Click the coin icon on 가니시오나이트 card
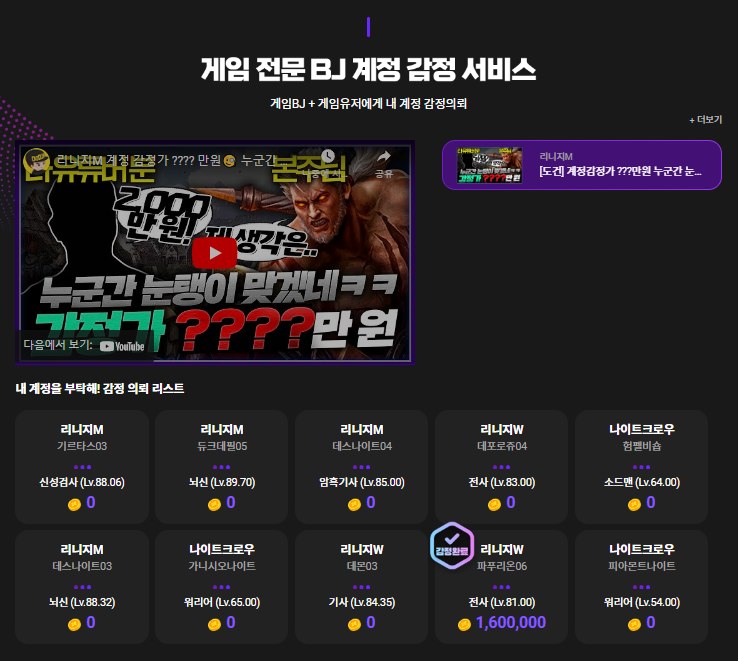Screen dimensions: 738x661 [214, 625]
